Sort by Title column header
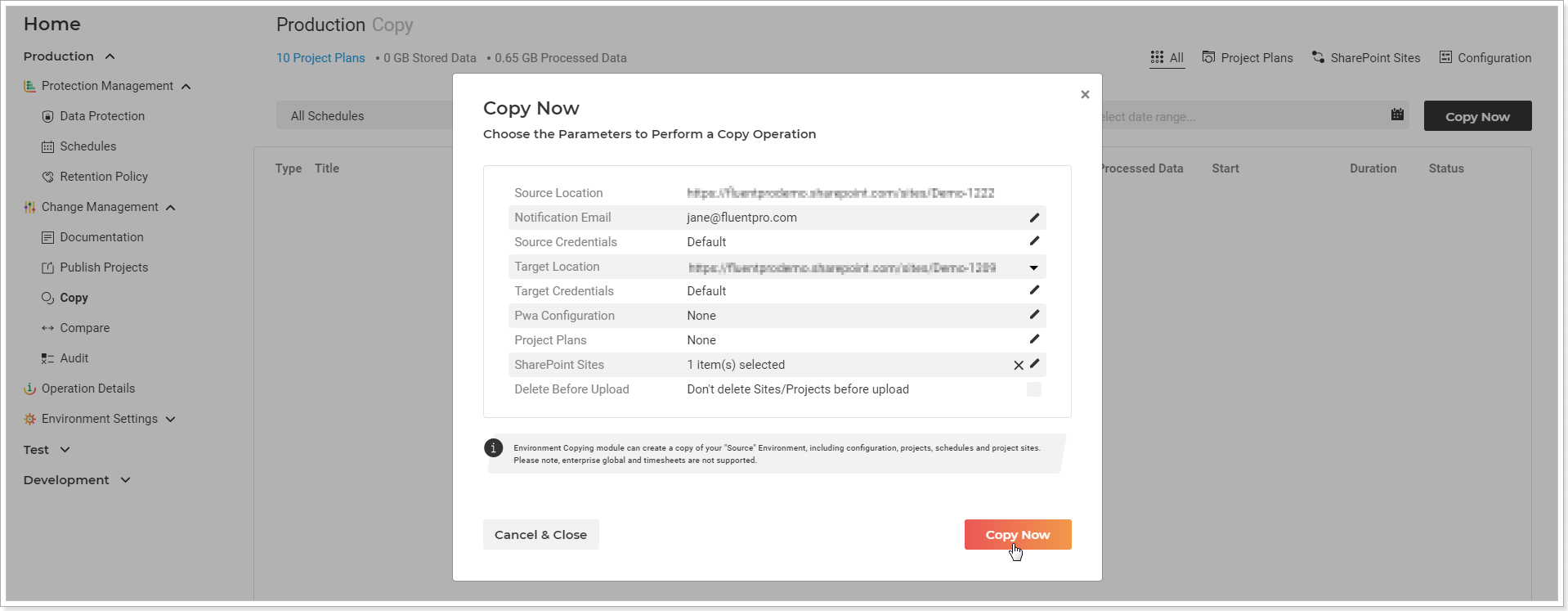The height and width of the screenshot is (611, 1568). [x=327, y=168]
